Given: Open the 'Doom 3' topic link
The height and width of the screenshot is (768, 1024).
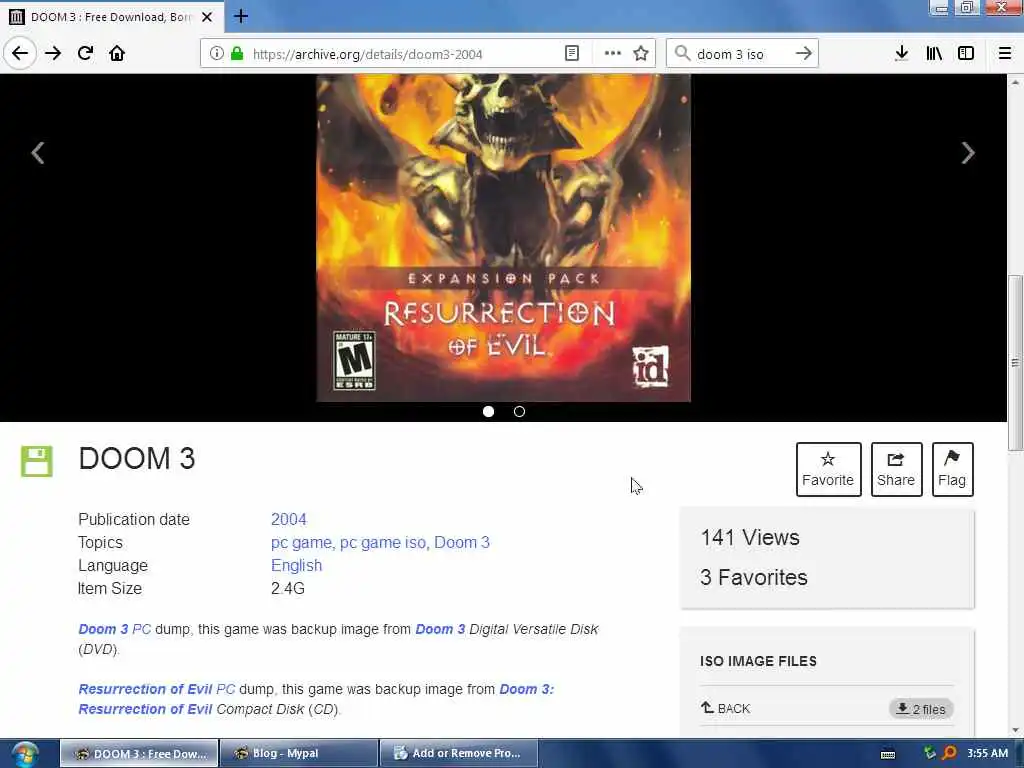Looking at the screenshot, I should 462,543.
